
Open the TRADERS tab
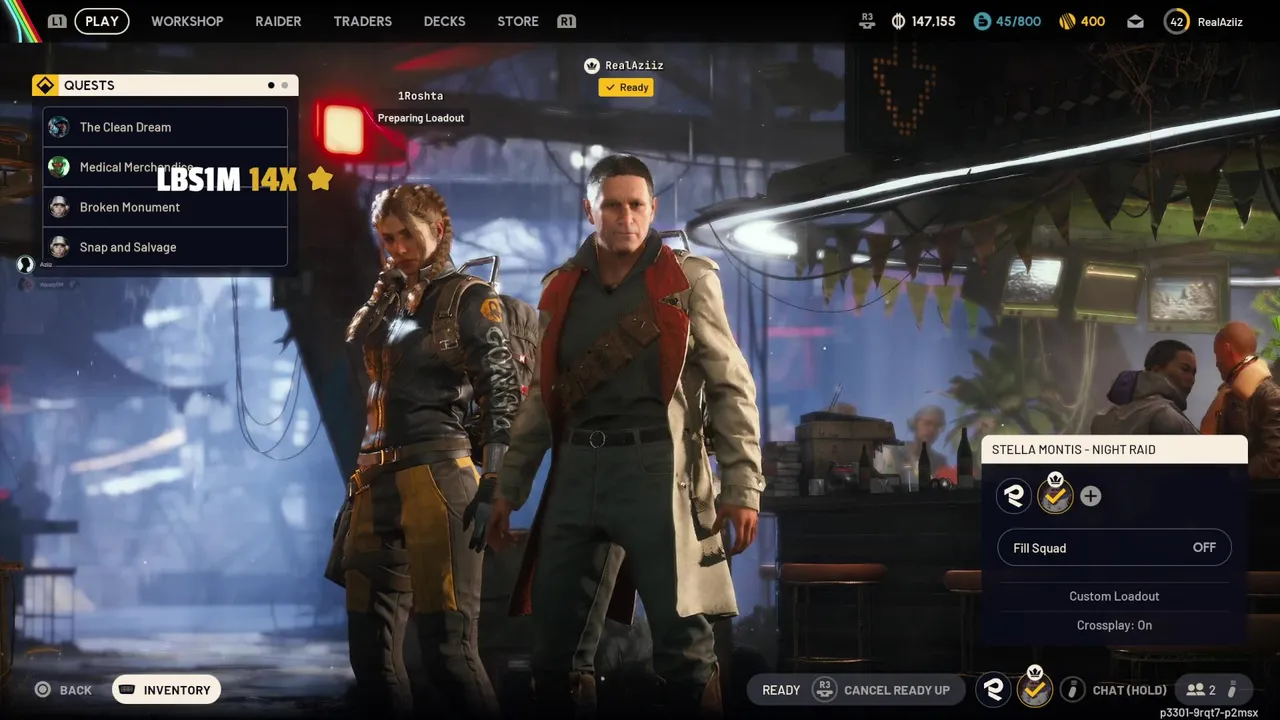(363, 21)
